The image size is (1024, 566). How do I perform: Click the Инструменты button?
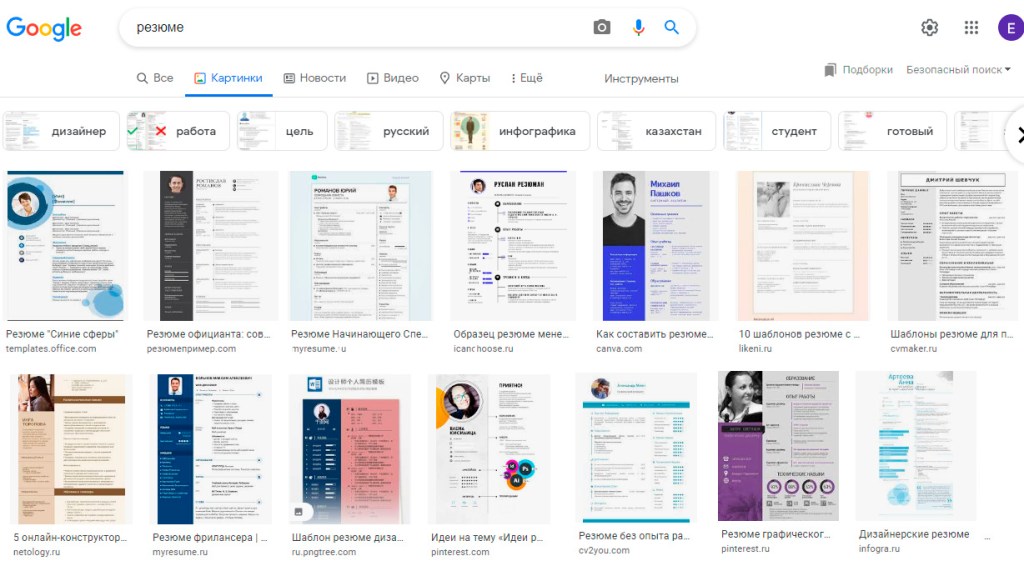pos(641,78)
